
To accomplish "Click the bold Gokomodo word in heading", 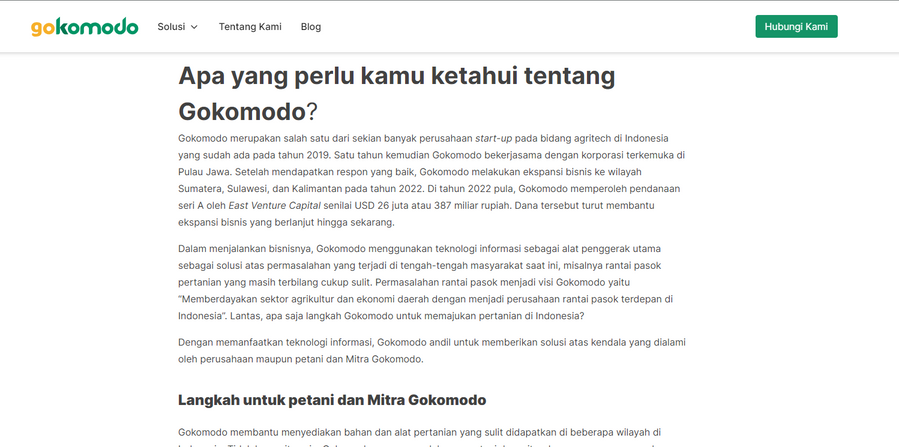I will tap(242, 110).
